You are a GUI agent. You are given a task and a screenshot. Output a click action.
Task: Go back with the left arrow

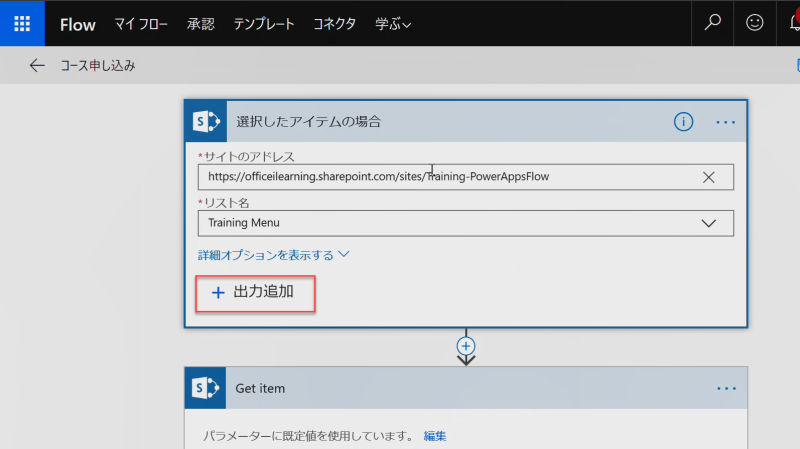(x=37, y=65)
